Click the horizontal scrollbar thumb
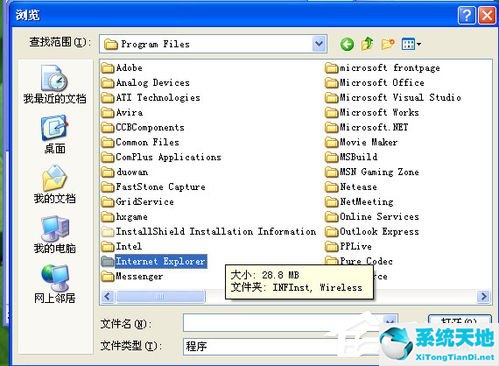Image resolution: width=499 pixels, height=366 pixels. pos(161,296)
